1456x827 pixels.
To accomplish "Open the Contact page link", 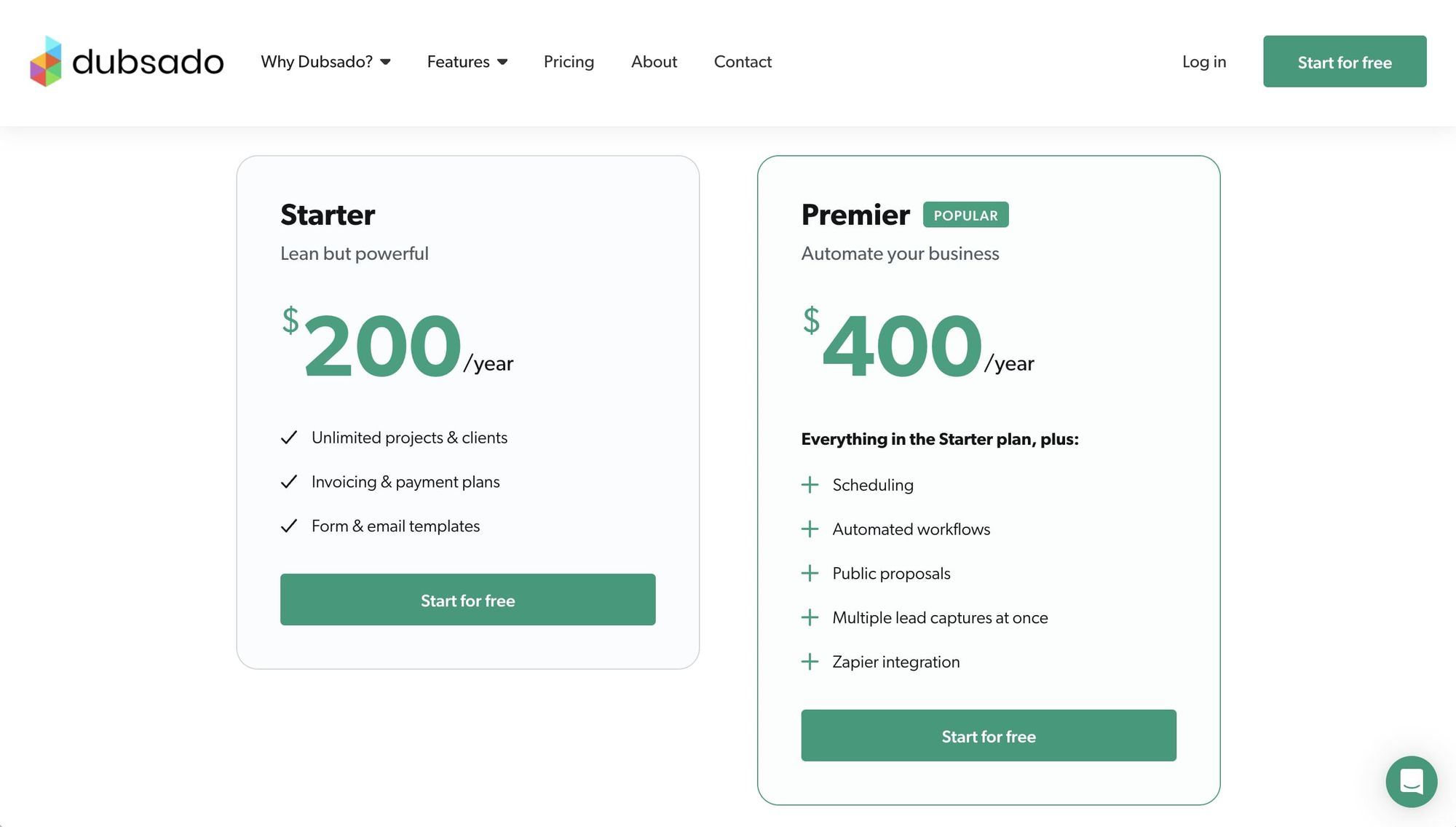I will [x=743, y=62].
